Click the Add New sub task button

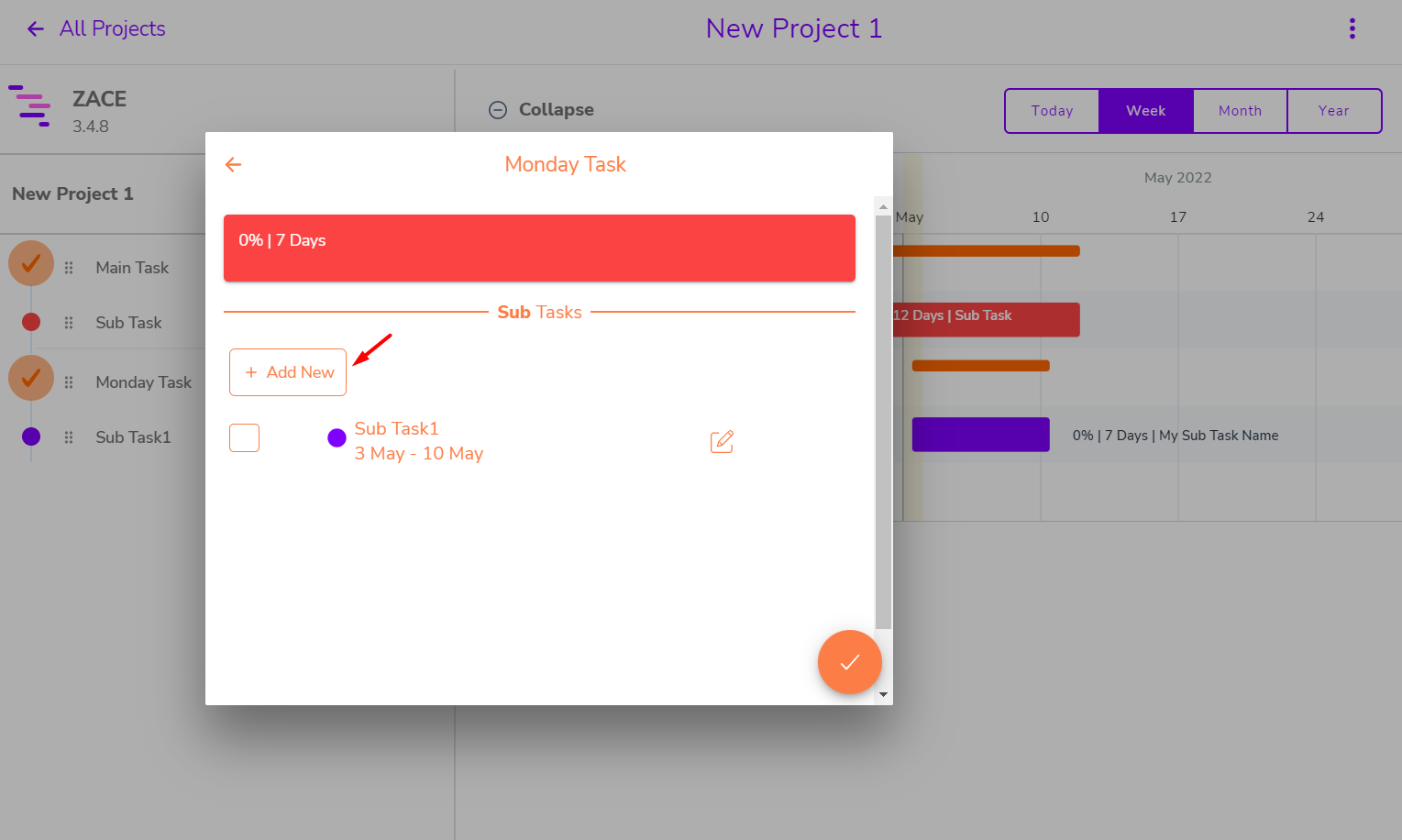pyautogui.click(x=287, y=371)
